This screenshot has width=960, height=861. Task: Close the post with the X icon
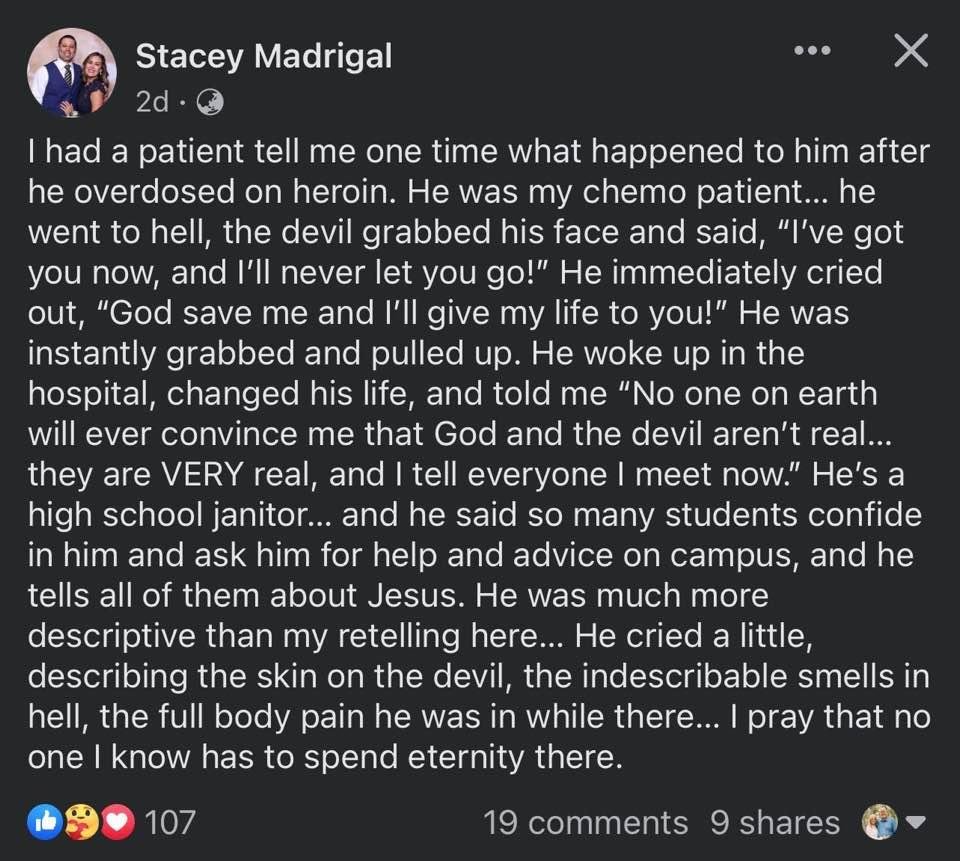[x=911, y=50]
